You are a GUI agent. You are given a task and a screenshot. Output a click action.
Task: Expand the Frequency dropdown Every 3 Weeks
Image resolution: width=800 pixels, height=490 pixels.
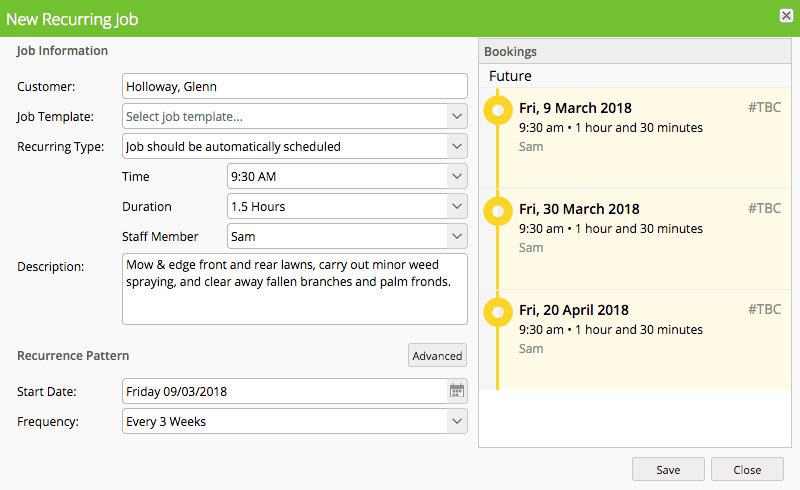click(x=456, y=421)
